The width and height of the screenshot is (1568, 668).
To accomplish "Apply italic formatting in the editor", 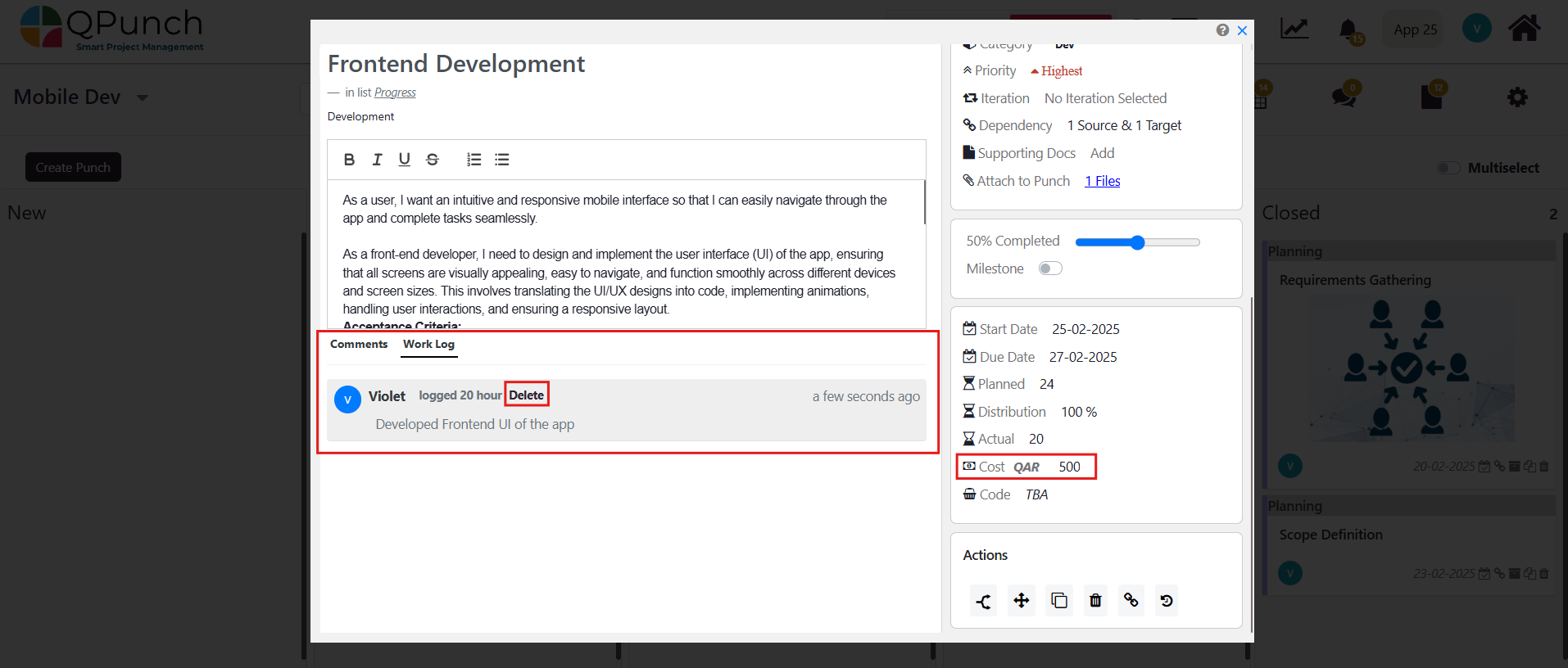I will point(377,160).
